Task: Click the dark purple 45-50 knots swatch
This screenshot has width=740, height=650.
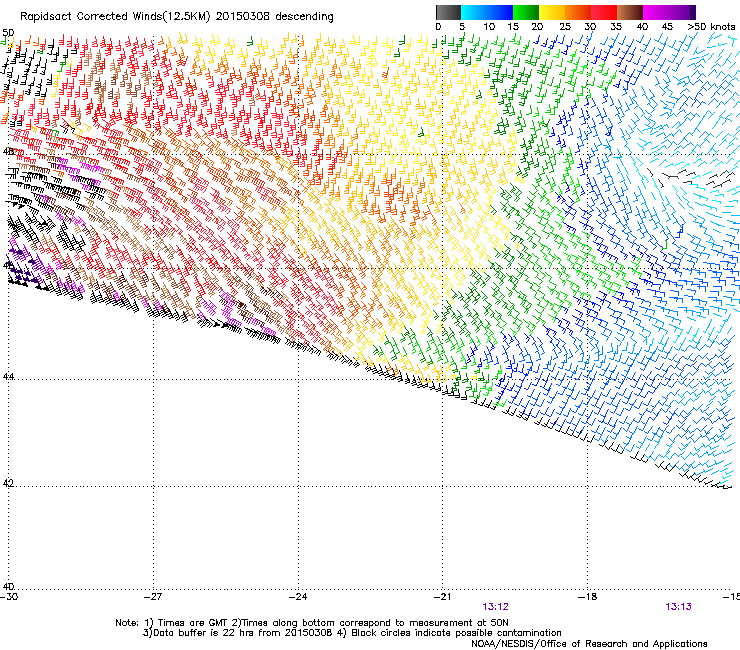Action: 682,12
